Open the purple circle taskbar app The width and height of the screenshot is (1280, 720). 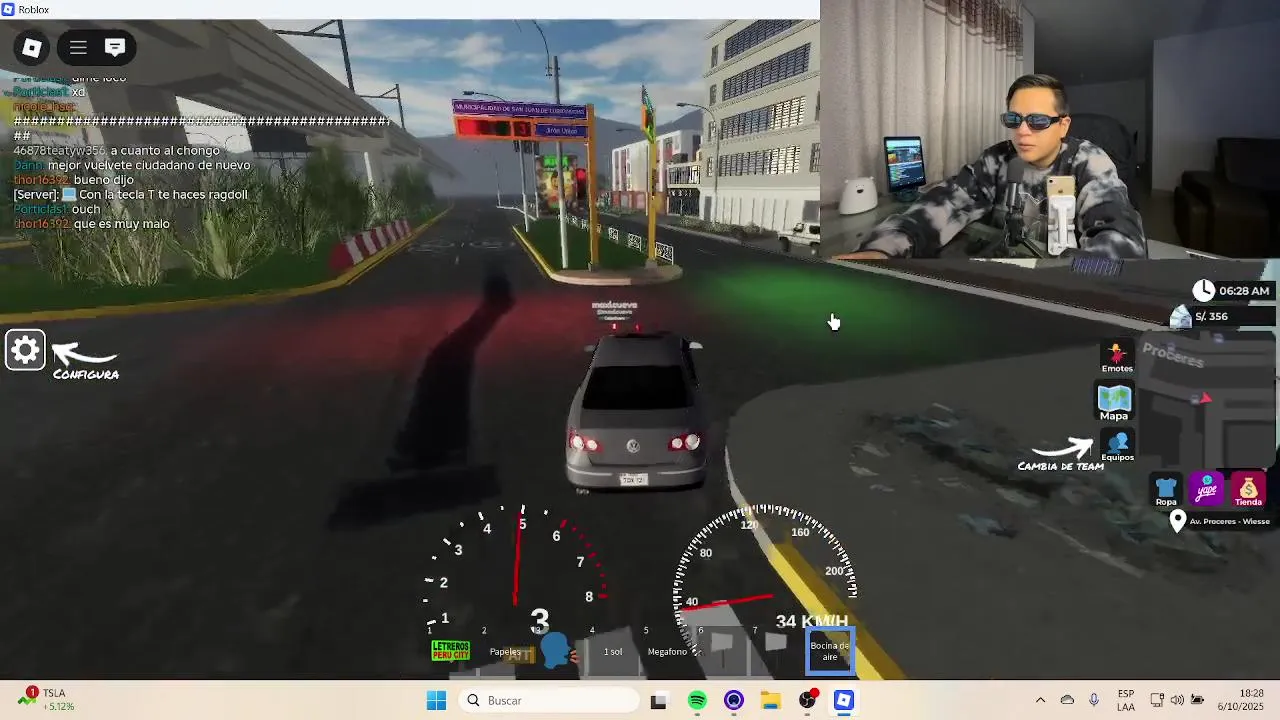734,701
